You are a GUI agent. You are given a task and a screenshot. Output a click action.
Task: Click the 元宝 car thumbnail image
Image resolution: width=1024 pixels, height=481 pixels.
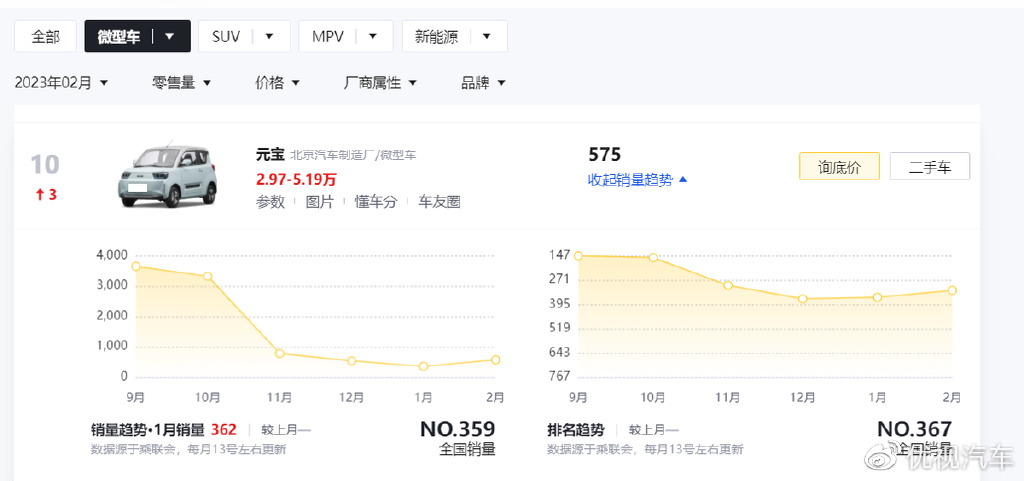tap(163, 175)
